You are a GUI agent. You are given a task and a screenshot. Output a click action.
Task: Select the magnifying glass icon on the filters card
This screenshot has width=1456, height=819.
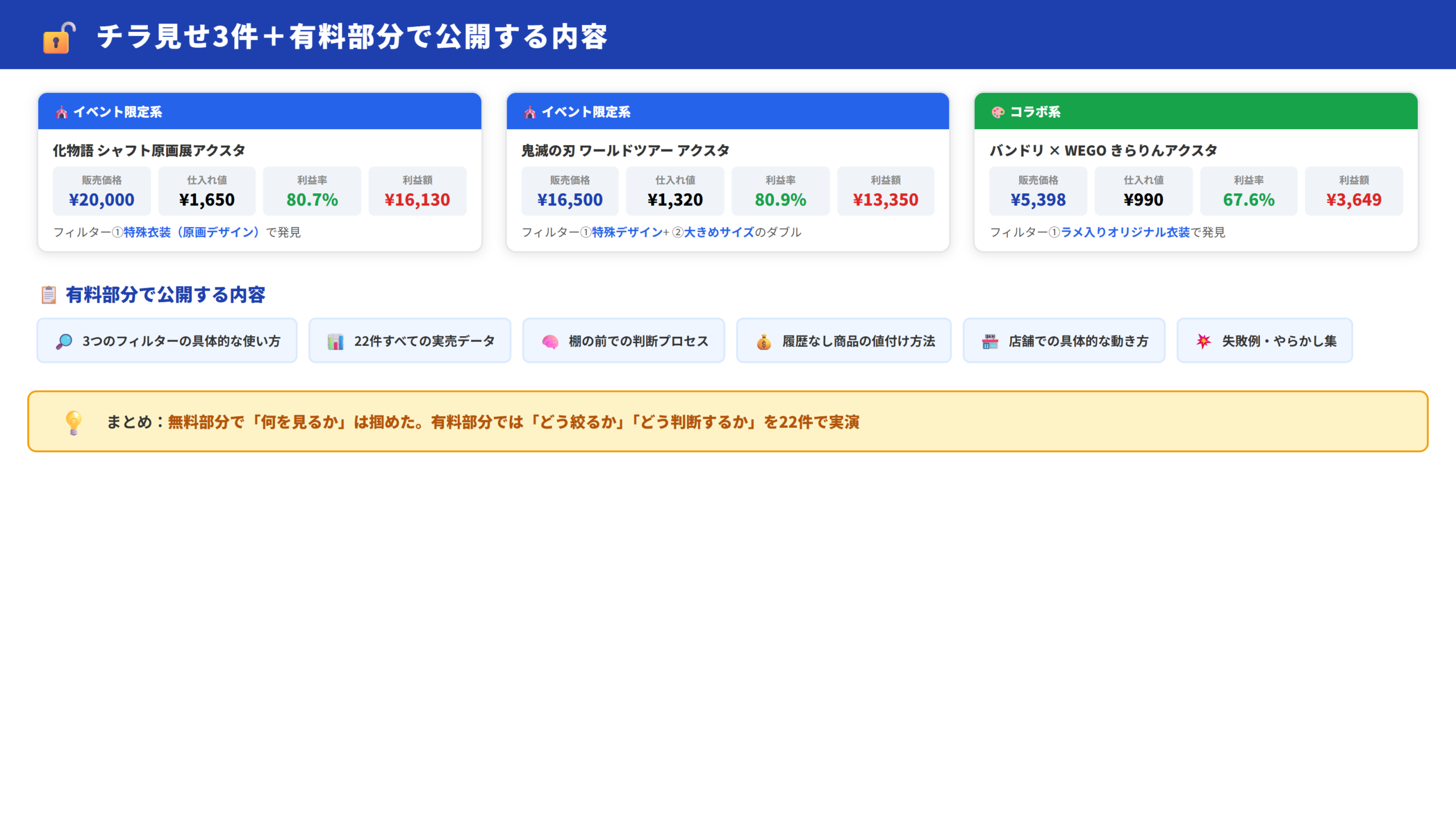pyautogui.click(x=64, y=341)
